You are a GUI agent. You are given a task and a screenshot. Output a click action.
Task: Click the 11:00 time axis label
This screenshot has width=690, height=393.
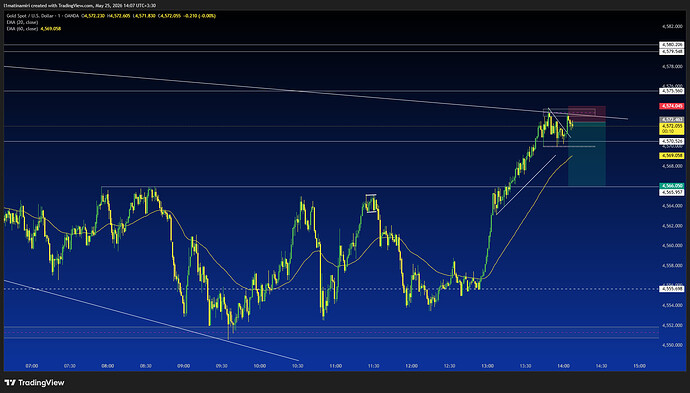pos(336,366)
